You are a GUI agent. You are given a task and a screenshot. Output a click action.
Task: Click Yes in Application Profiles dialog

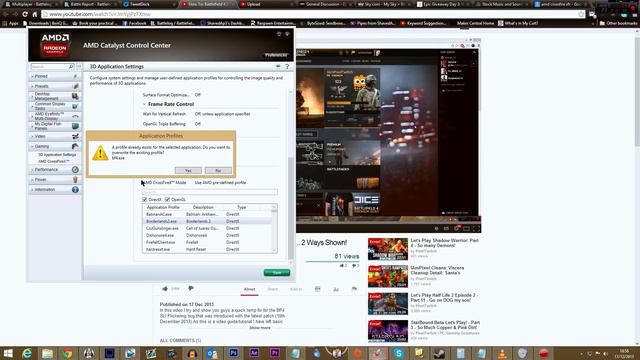(188, 170)
